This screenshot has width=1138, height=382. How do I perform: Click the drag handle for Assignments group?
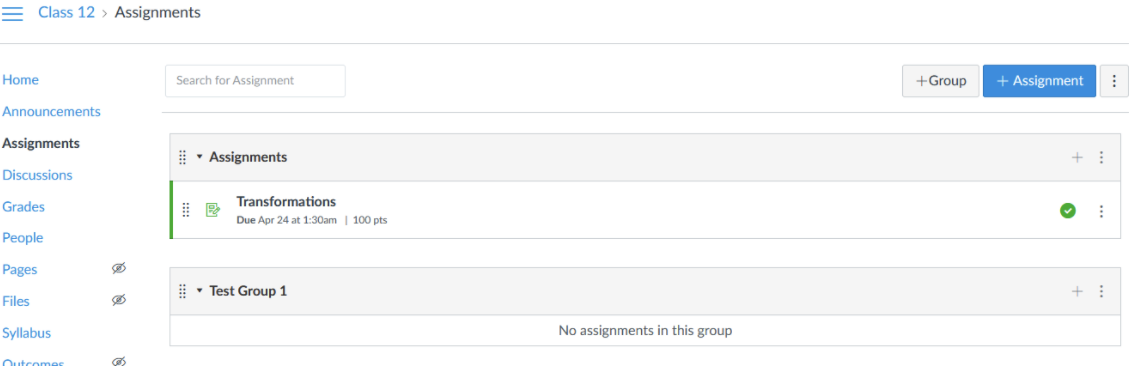(x=183, y=157)
